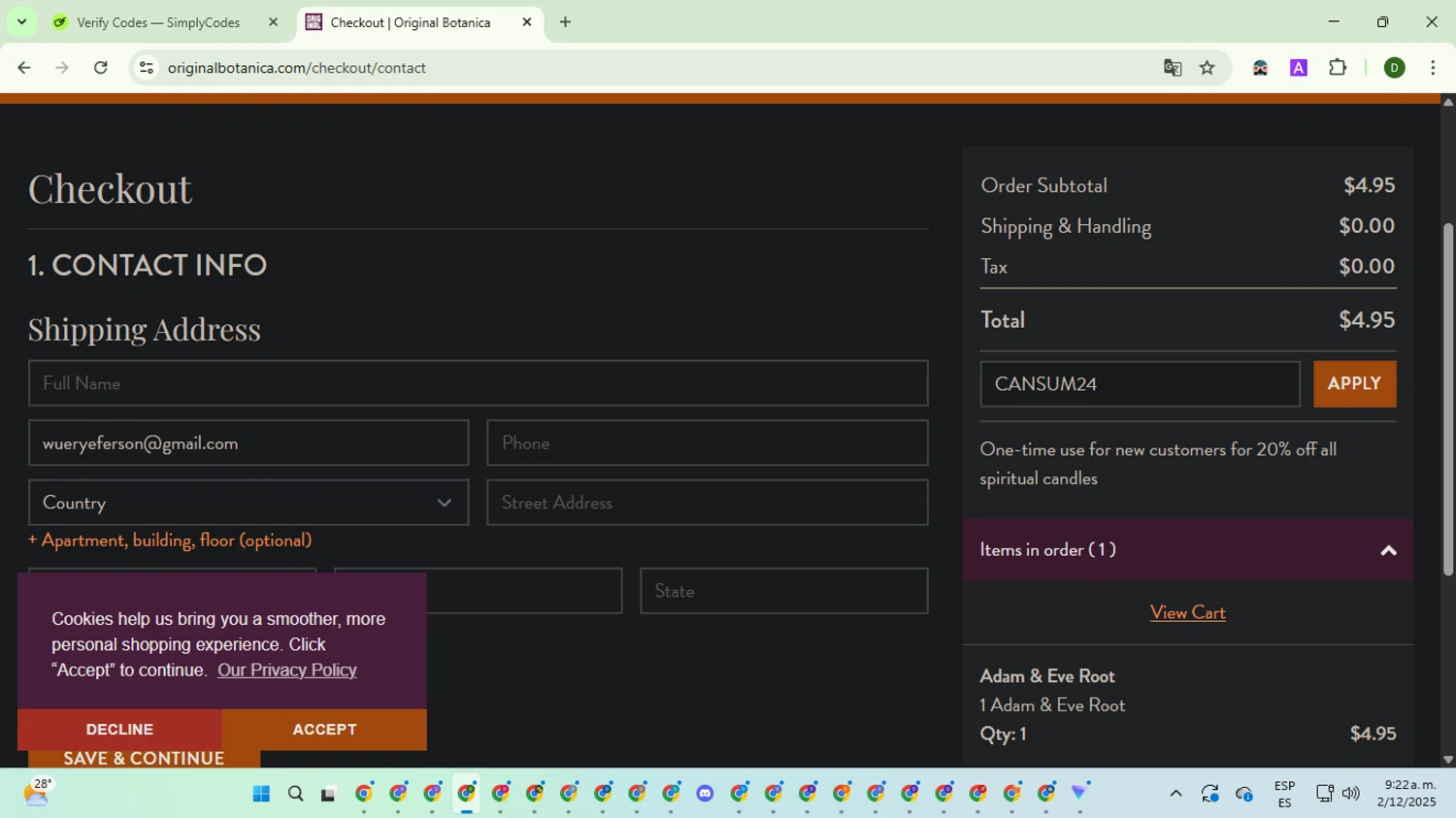Image resolution: width=1456 pixels, height=818 pixels.
Task: Open Our Privacy Policy link
Action: click(x=287, y=671)
